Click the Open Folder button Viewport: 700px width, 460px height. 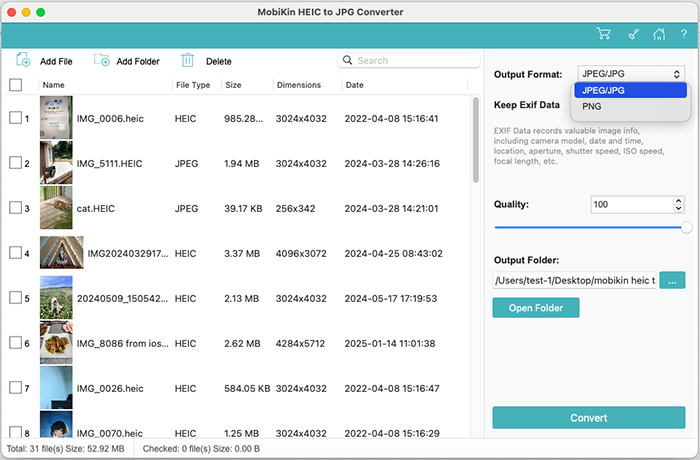tap(536, 308)
